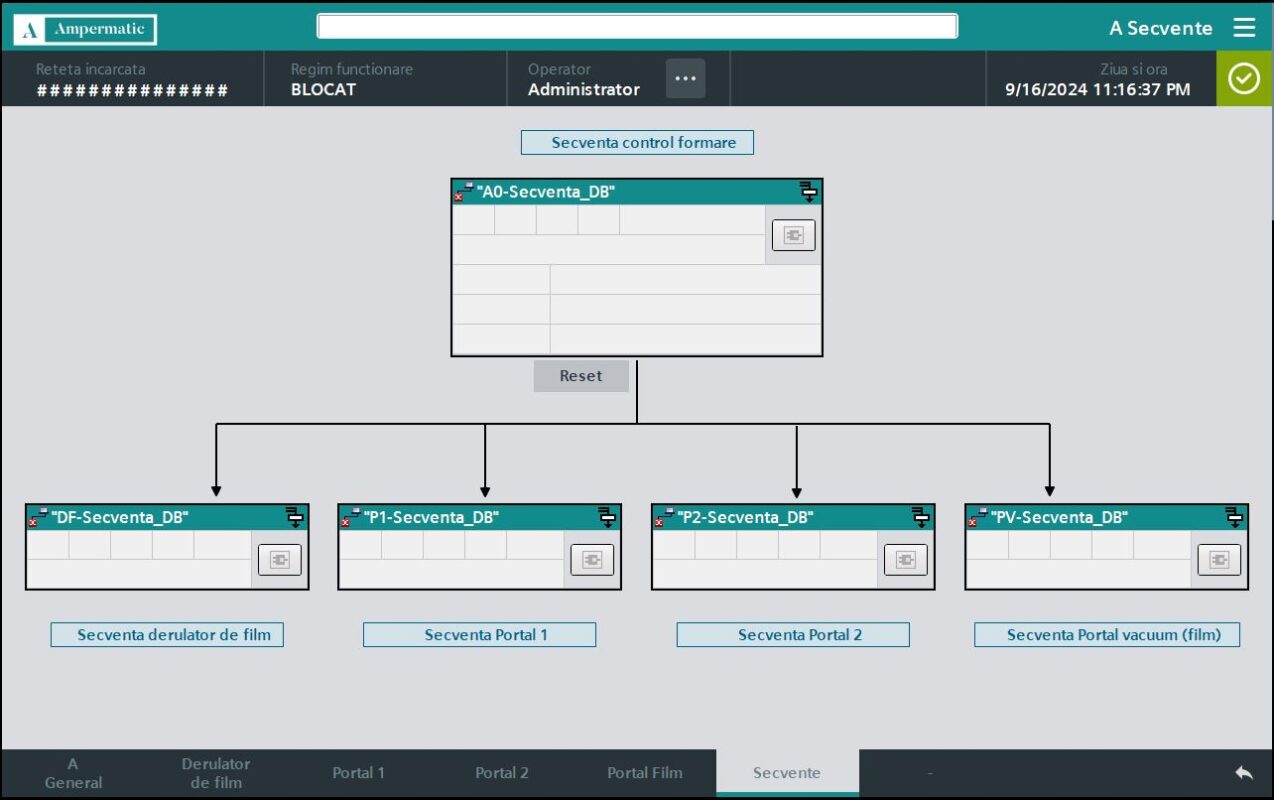Click the PV-Secventa_DB sequence step button
1274x800 pixels.
(x=1219, y=560)
